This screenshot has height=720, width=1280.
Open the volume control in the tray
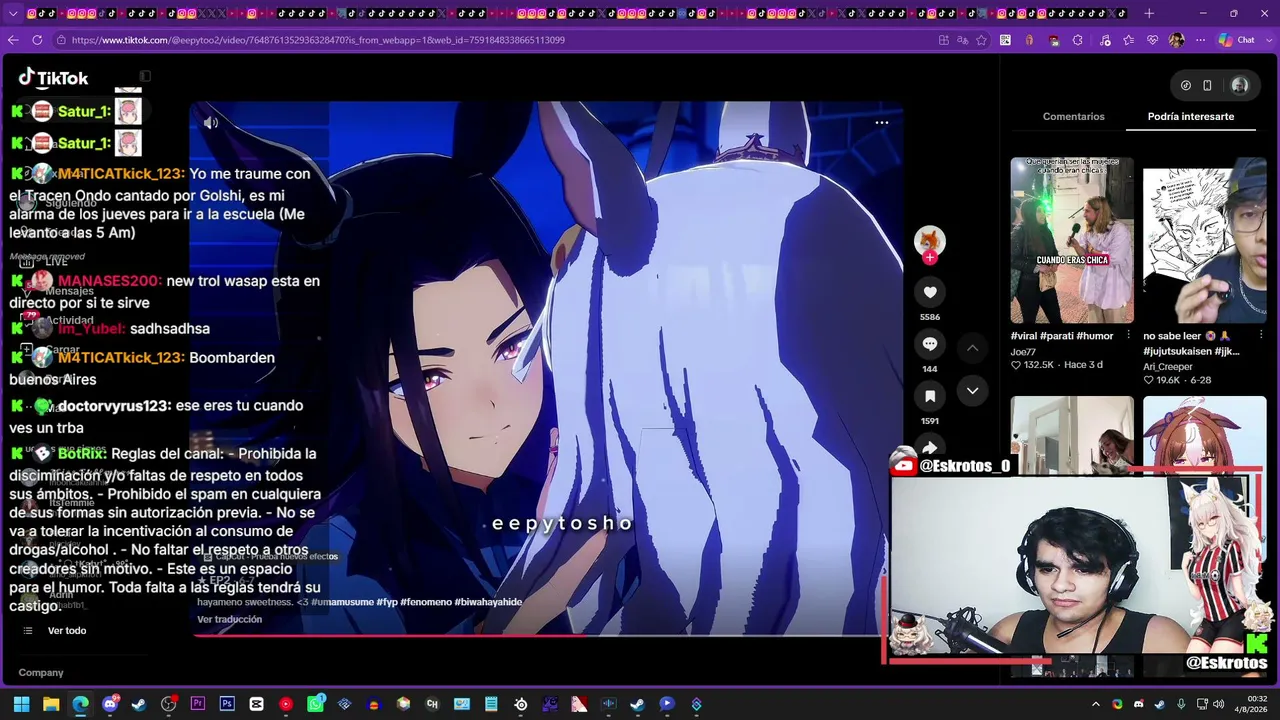tap(1218, 704)
